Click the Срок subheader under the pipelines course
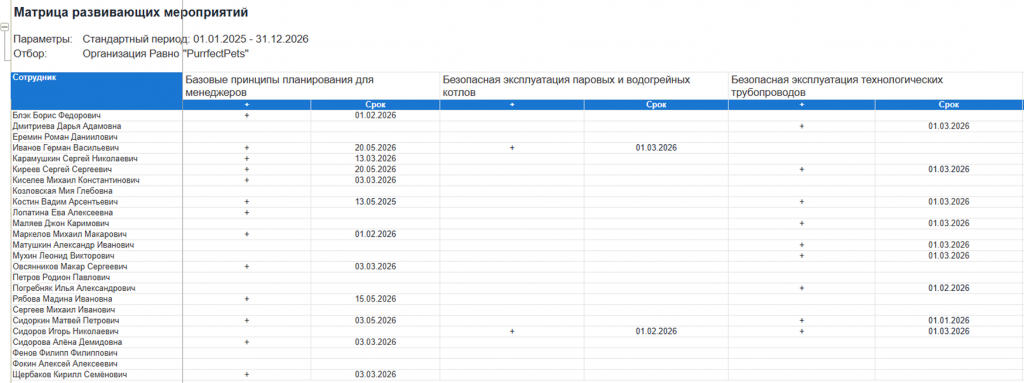This screenshot has width=1024, height=383. click(948, 105)
